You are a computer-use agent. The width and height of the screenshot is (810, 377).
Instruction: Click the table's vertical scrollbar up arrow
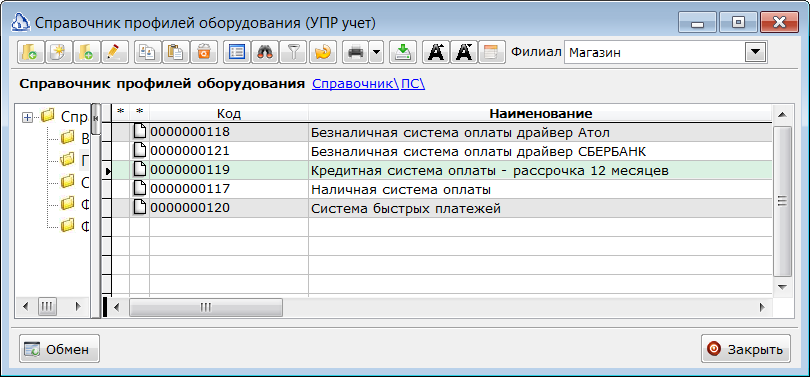pos(782,114)
